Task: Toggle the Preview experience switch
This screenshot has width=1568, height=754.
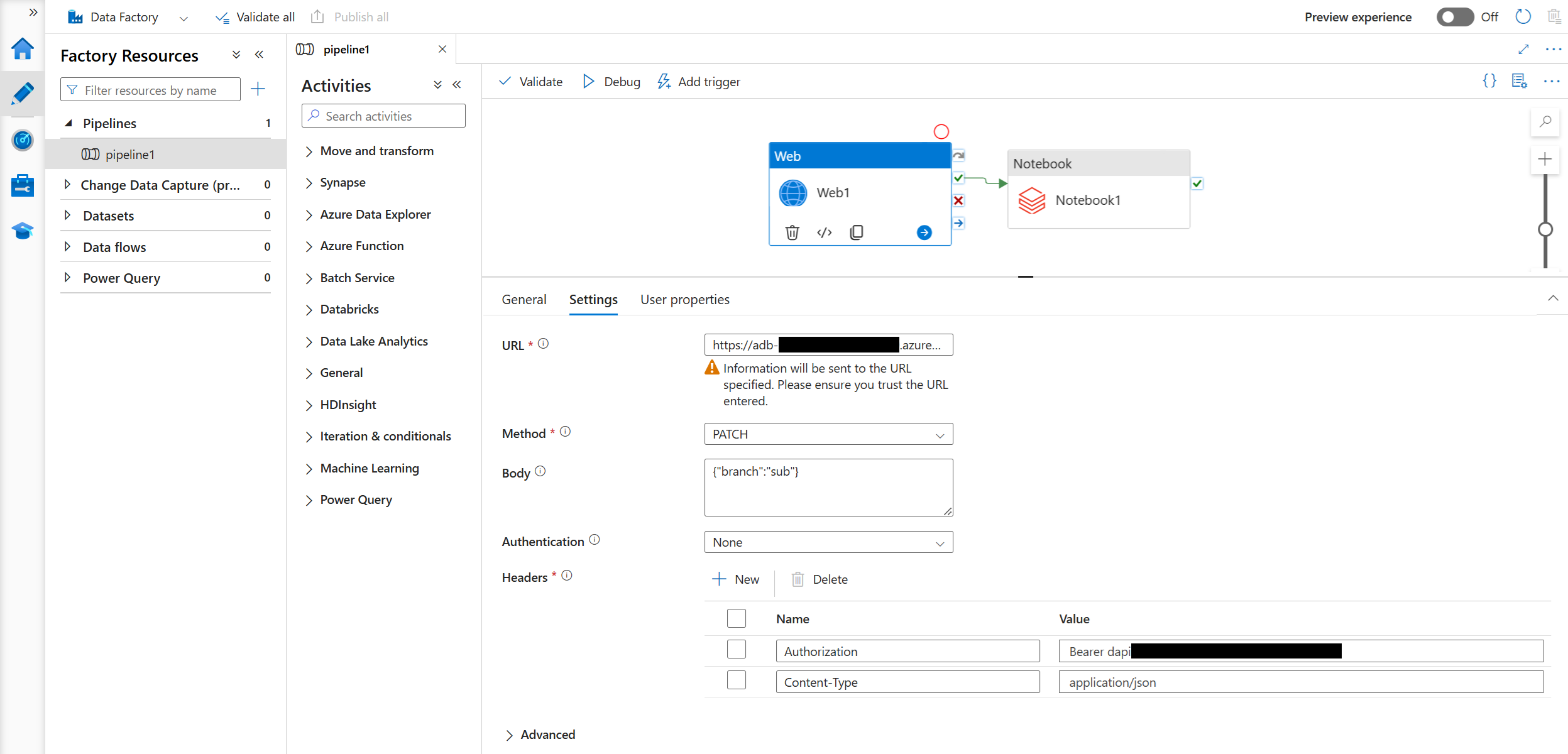Action: pos(1454,17)
